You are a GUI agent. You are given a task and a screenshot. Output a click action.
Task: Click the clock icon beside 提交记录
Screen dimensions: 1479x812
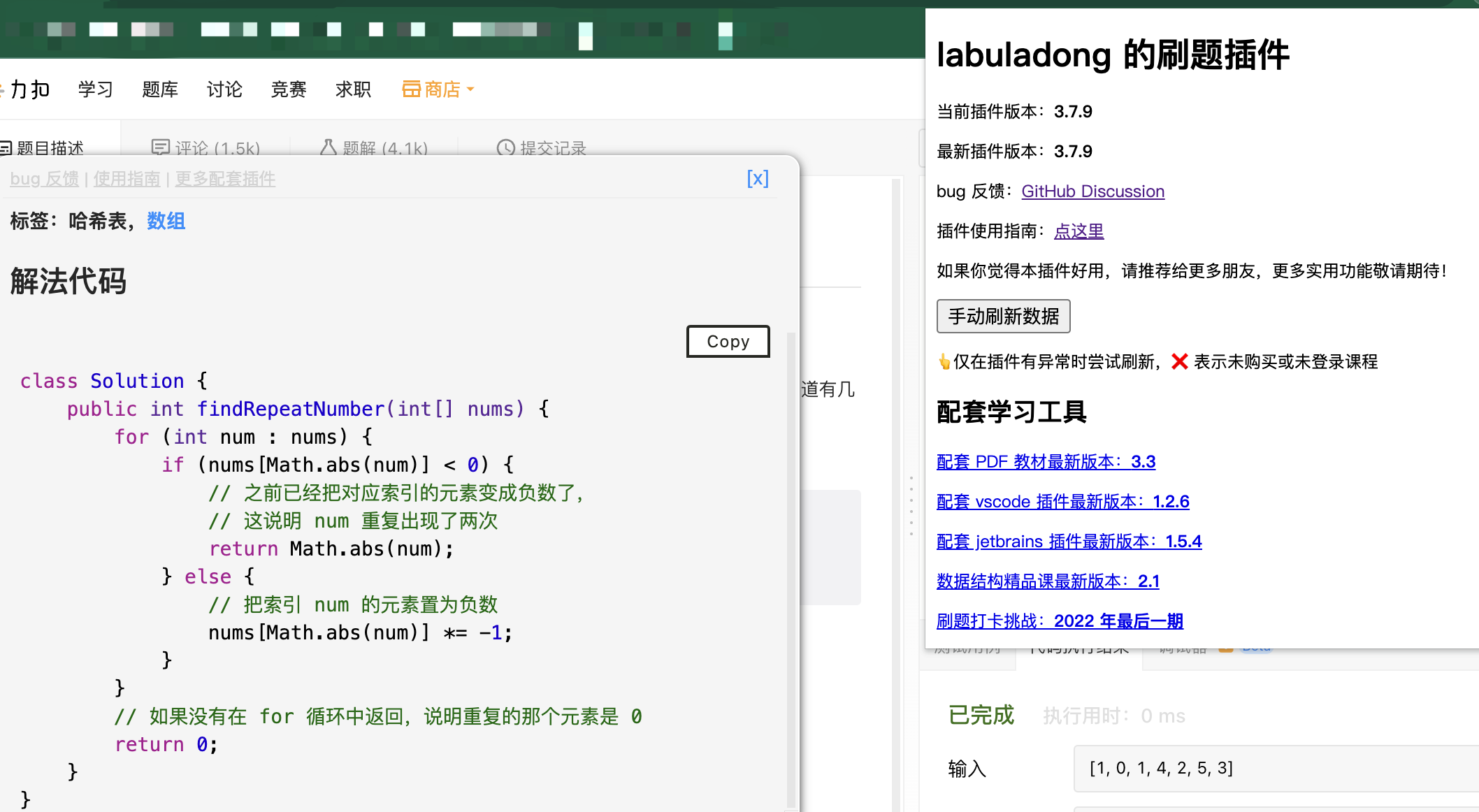click(x=505, y=147)
